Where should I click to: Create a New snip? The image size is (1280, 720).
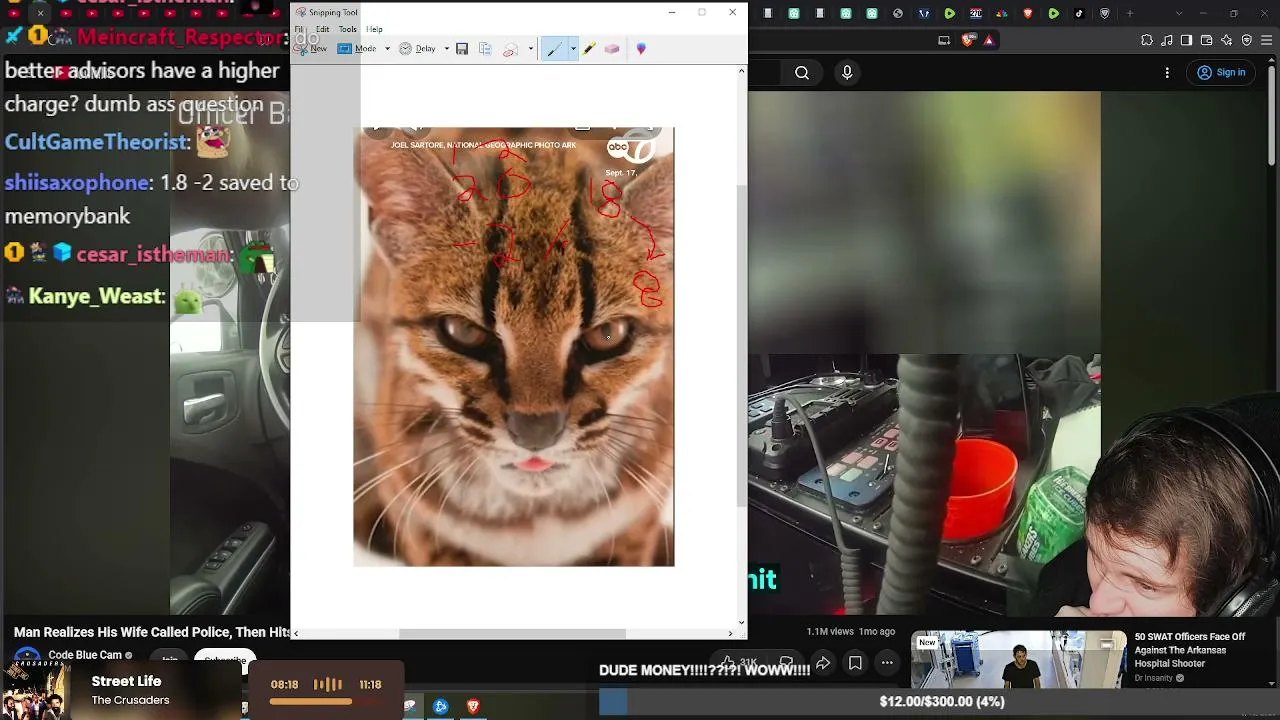311,49
